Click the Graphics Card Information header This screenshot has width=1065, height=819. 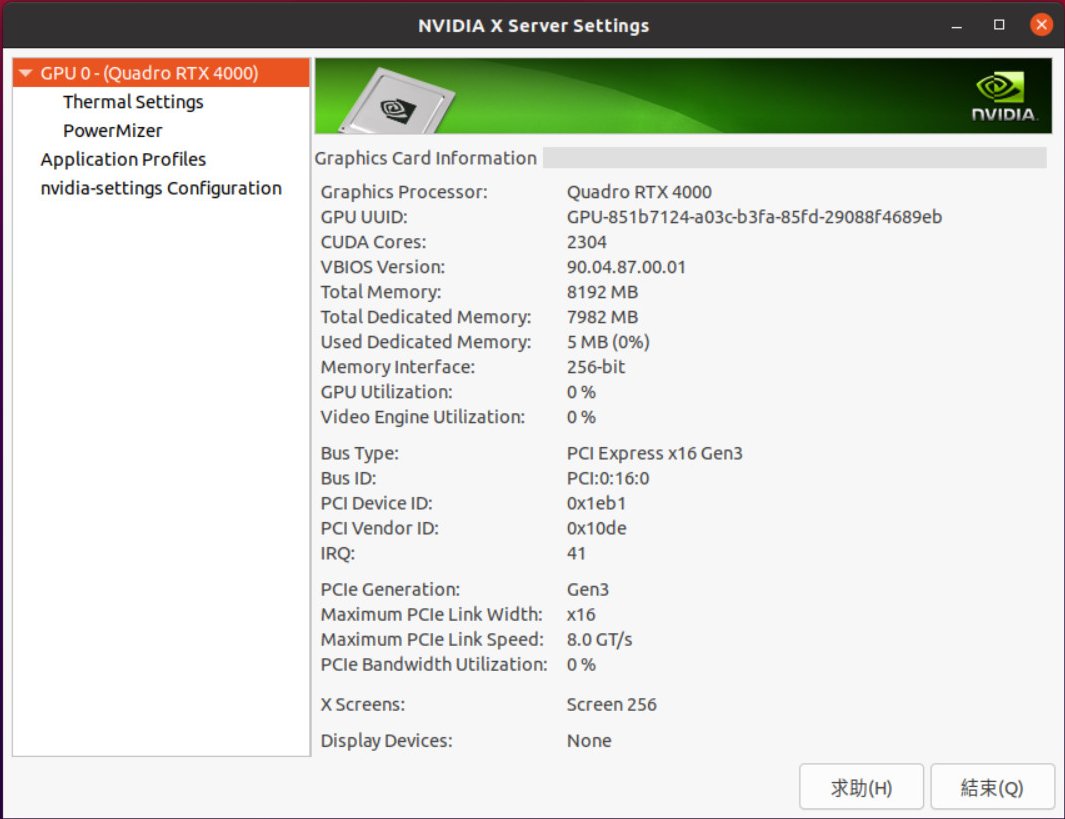tap(426, 158)
